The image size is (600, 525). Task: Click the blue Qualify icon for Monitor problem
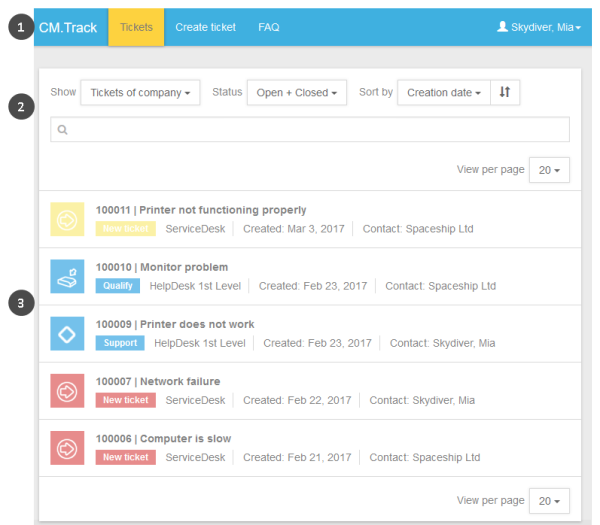[67, 276]
